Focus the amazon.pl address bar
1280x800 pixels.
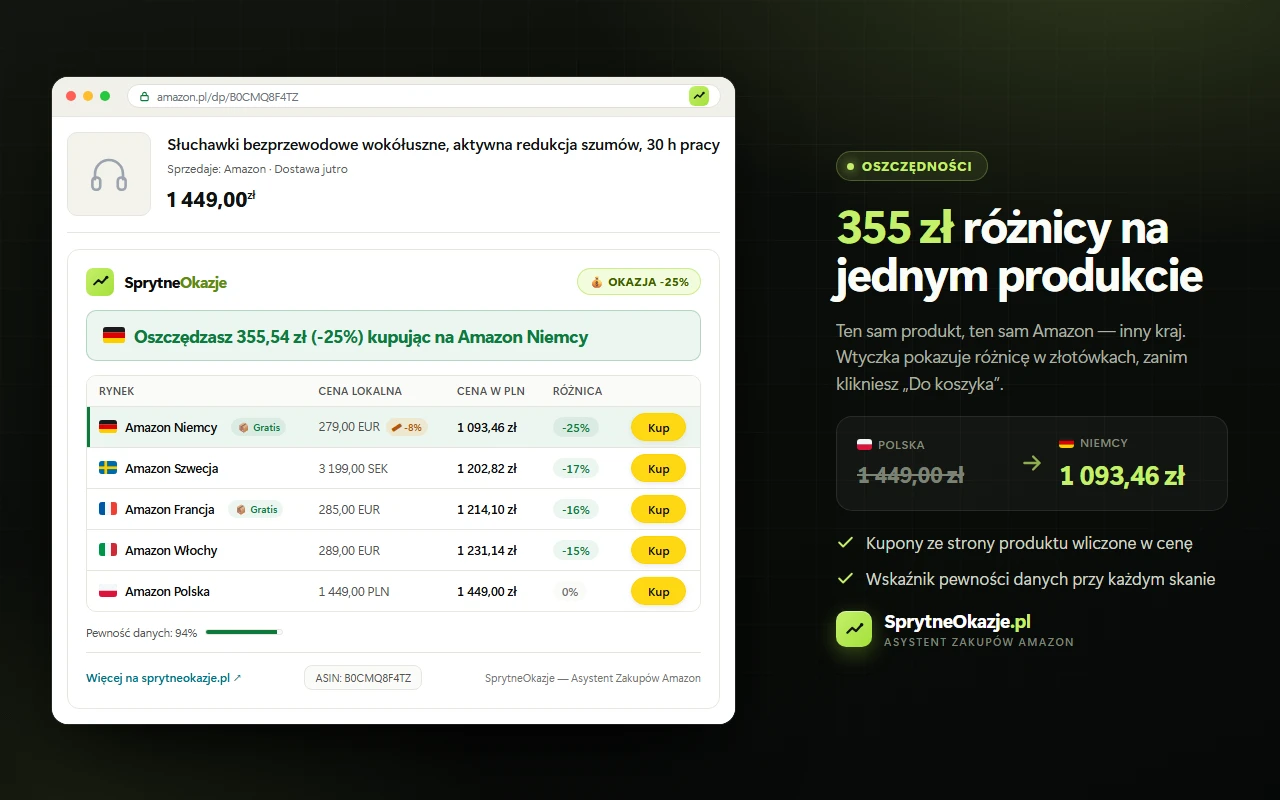click(424, 96)
